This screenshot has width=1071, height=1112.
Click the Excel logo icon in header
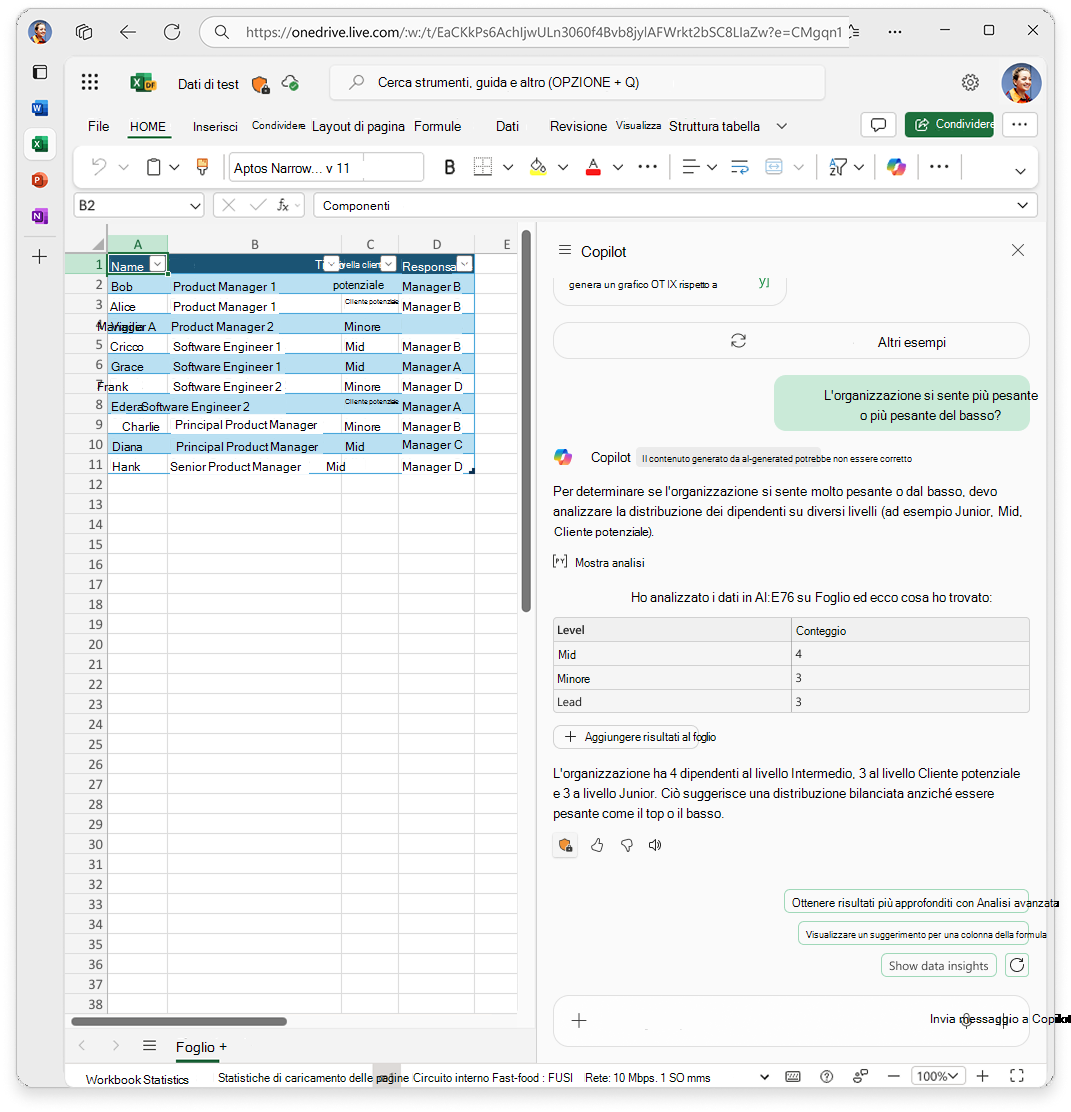tap(143, 83)
